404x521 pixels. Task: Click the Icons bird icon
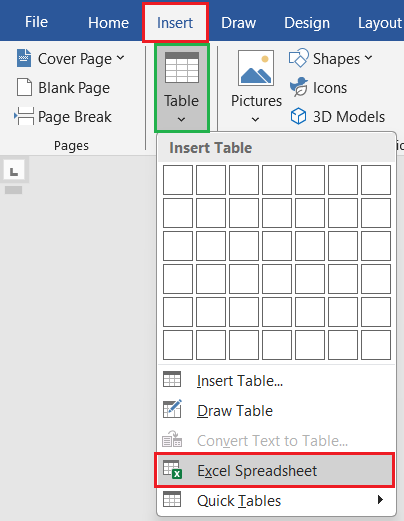click(x=299, y=87)
